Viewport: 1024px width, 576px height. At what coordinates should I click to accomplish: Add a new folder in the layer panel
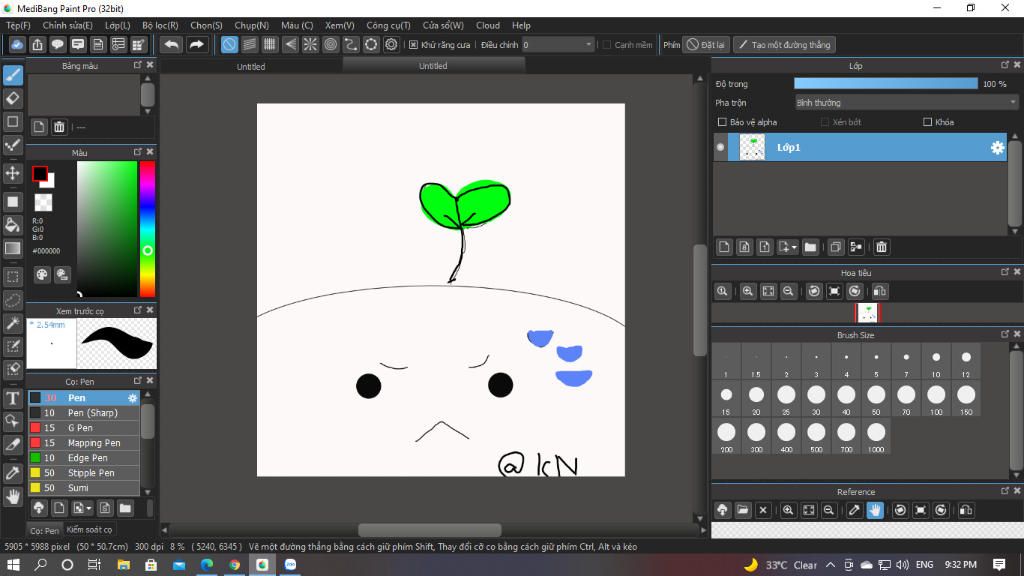810,247
